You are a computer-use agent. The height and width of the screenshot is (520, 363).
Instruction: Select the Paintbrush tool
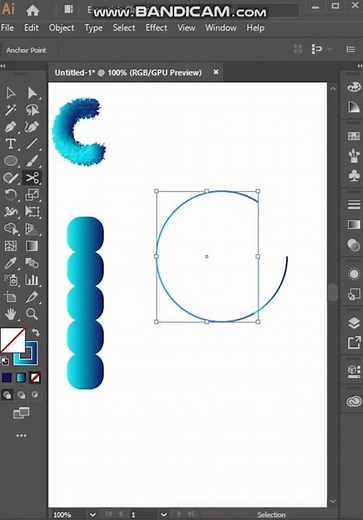tap(32, 161)
